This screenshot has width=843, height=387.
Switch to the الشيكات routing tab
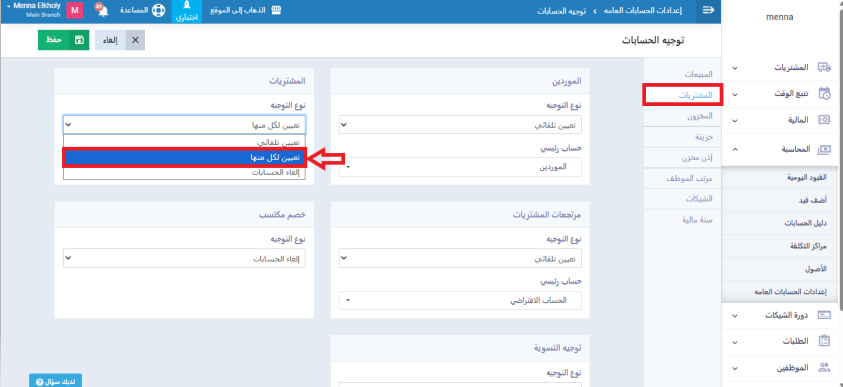tap(682, 198)
